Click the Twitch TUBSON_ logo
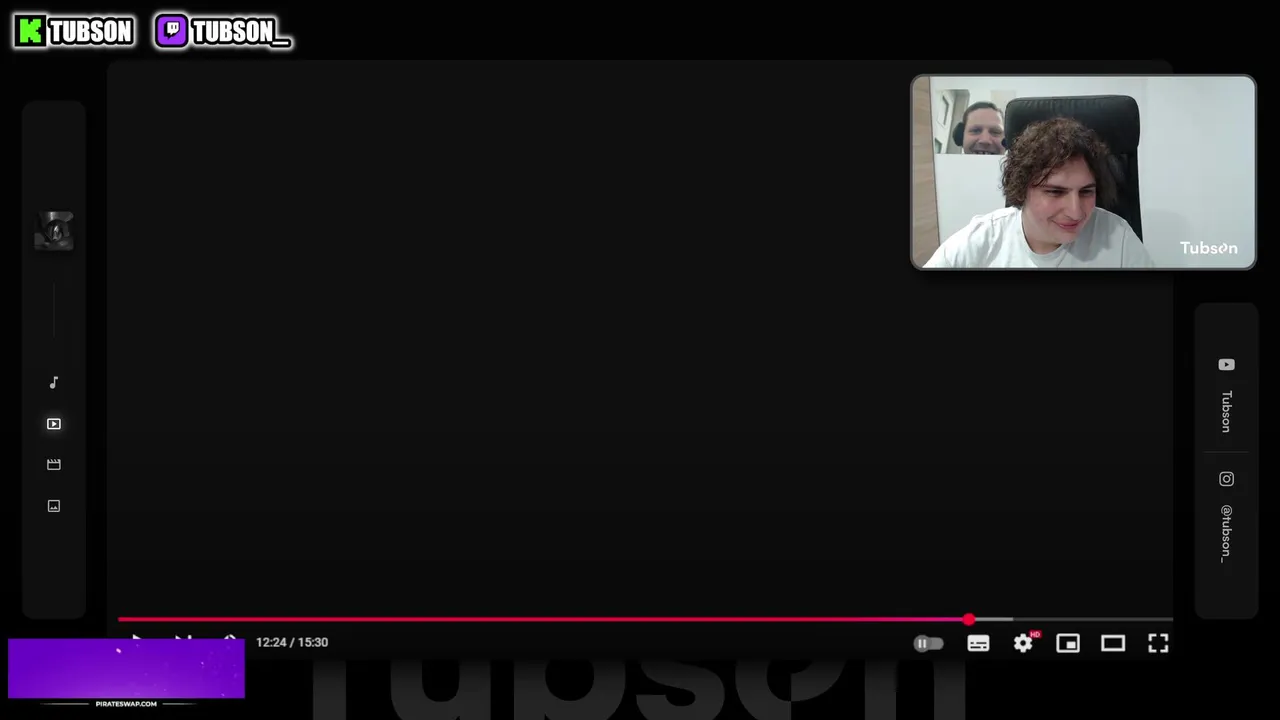The width and height of the screenshot is (1280, 720). 223,31
